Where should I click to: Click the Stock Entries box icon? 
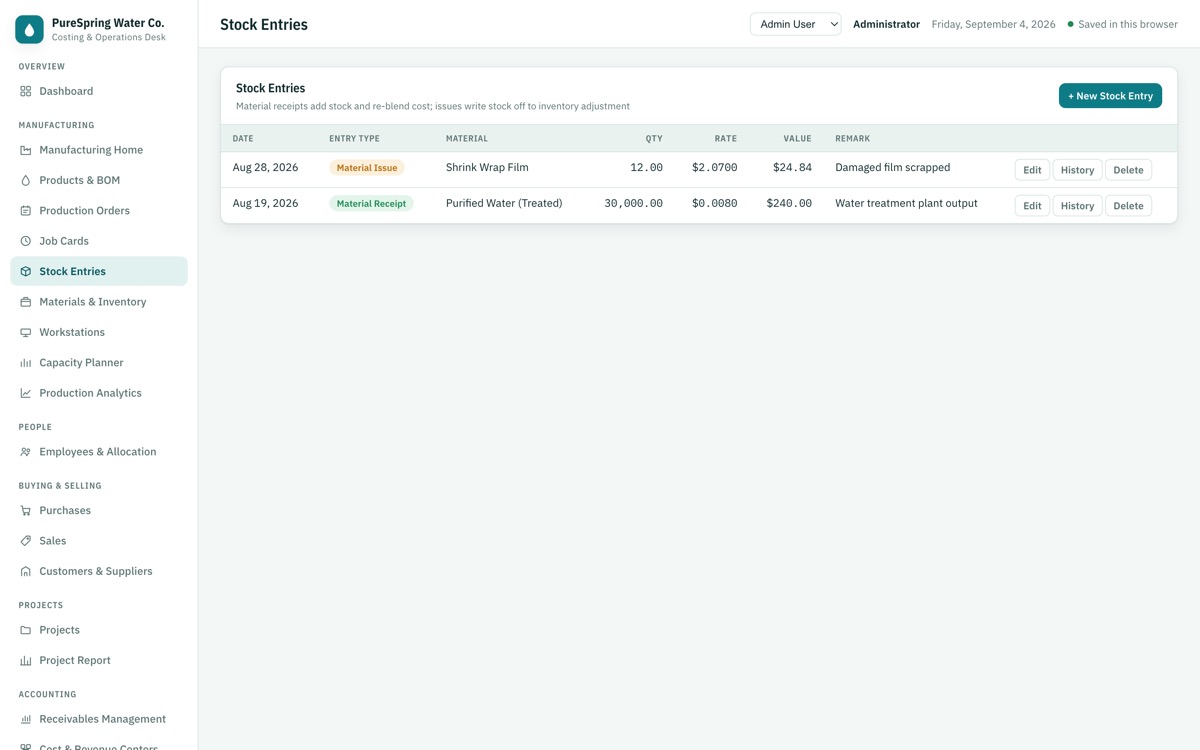tap(26, 271)
